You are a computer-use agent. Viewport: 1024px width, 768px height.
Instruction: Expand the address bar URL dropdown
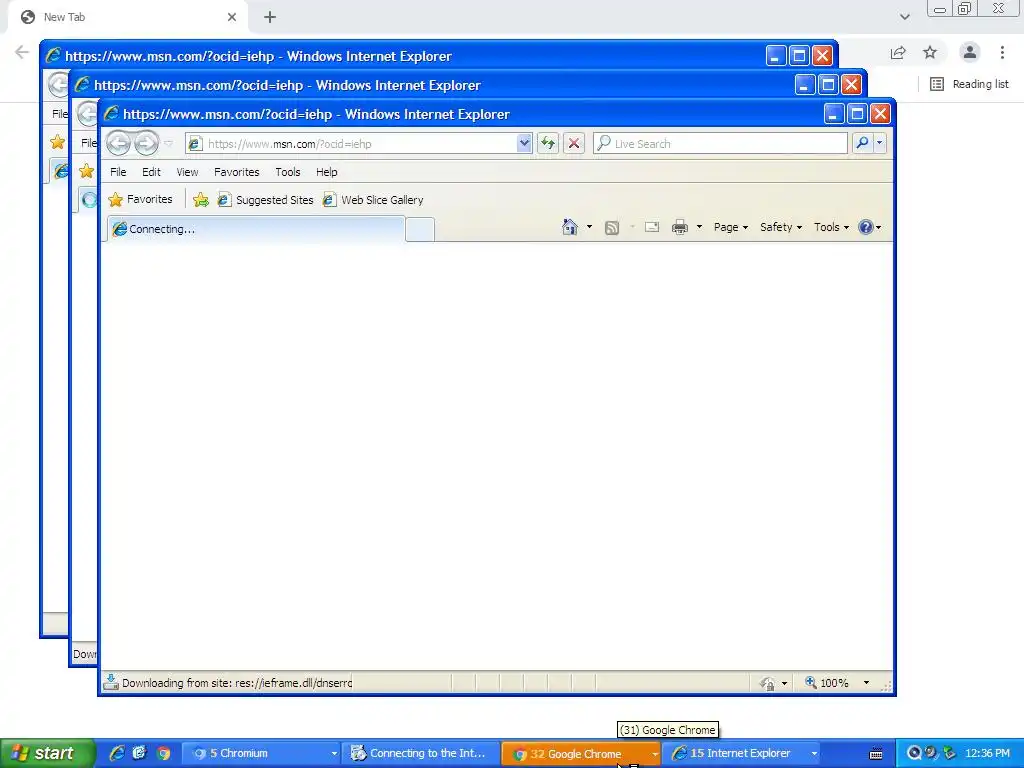pyautogui.click(x=524, y=143)
